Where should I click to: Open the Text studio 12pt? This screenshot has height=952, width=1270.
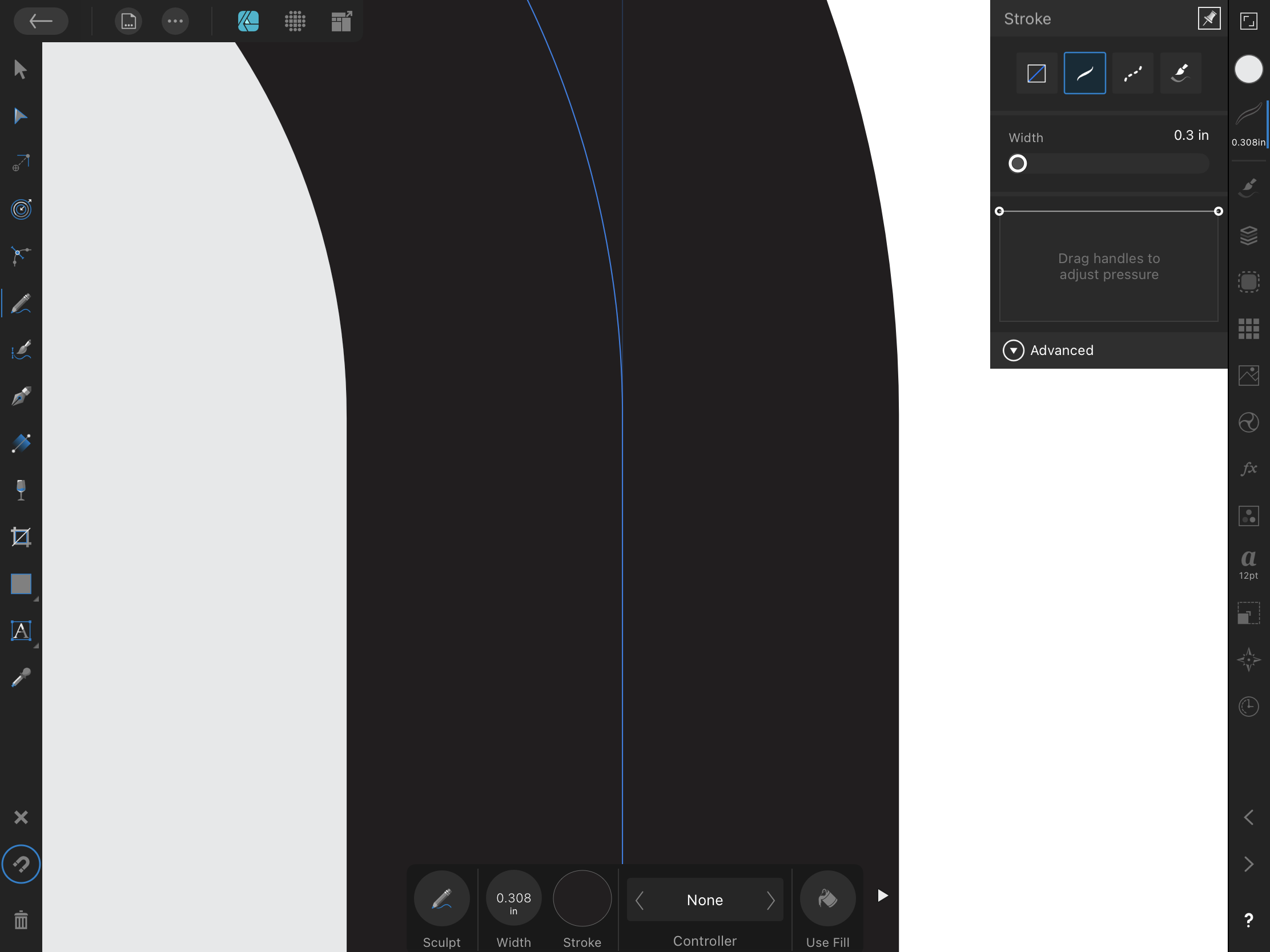point(1249,564)
